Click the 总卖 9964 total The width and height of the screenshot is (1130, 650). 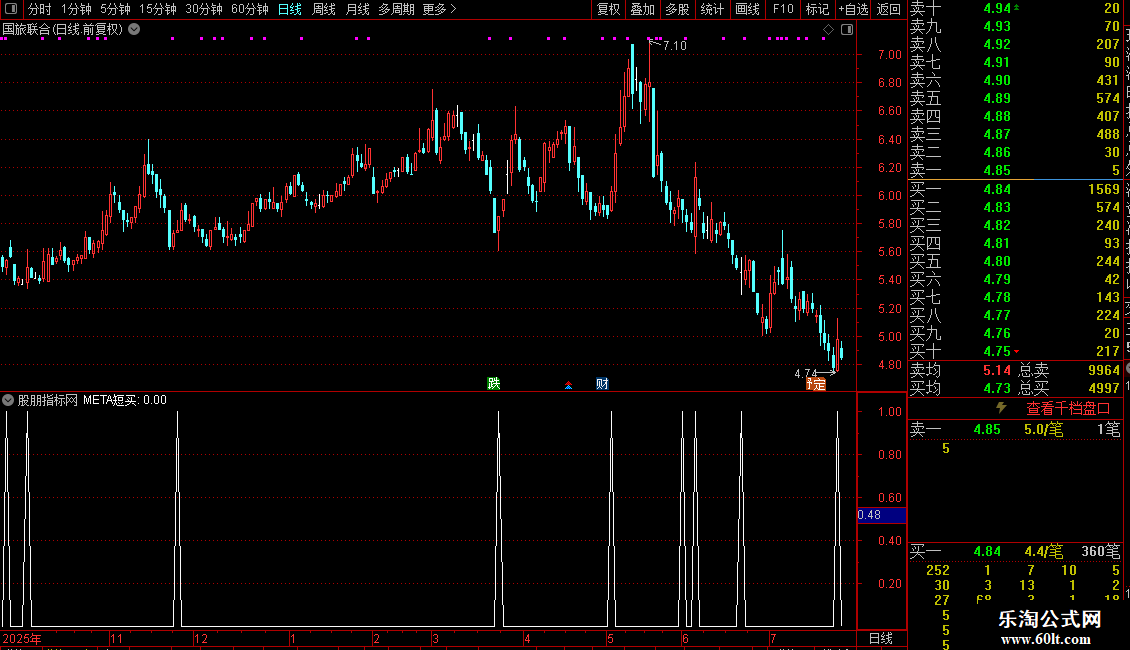pyautogui.click(x=1069, y=370)
